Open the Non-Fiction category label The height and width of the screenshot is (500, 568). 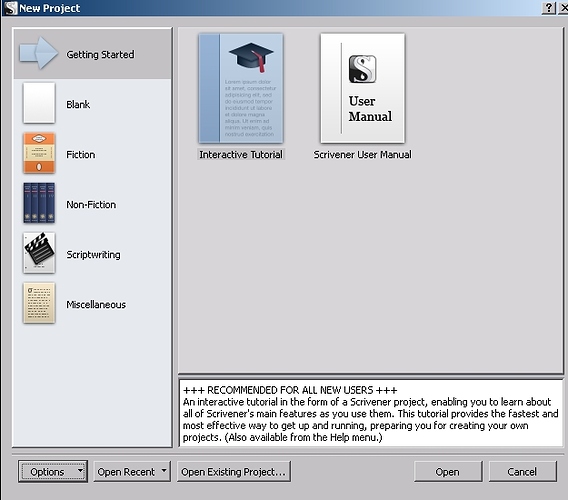click(91, 205)
